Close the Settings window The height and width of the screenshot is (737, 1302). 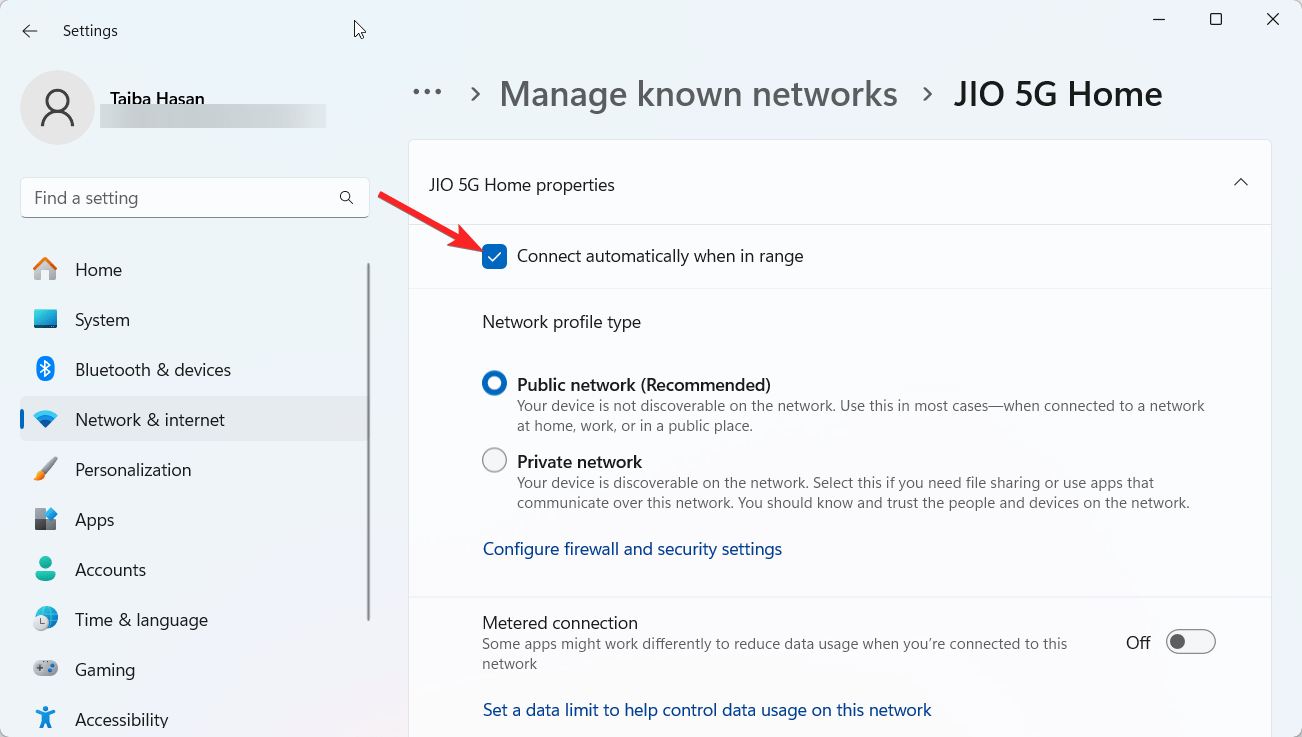click(x=1273, y=19)
